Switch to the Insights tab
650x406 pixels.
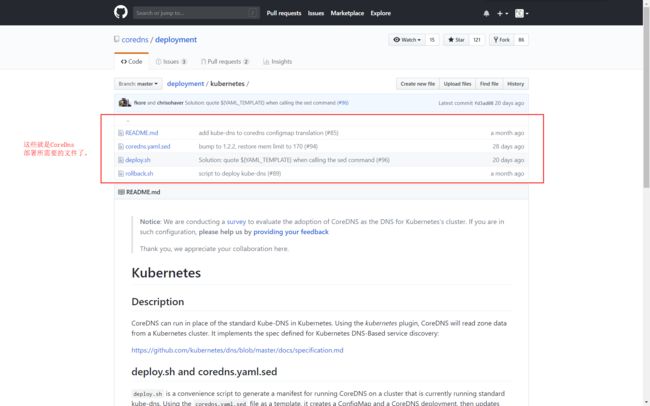(277, 61)
